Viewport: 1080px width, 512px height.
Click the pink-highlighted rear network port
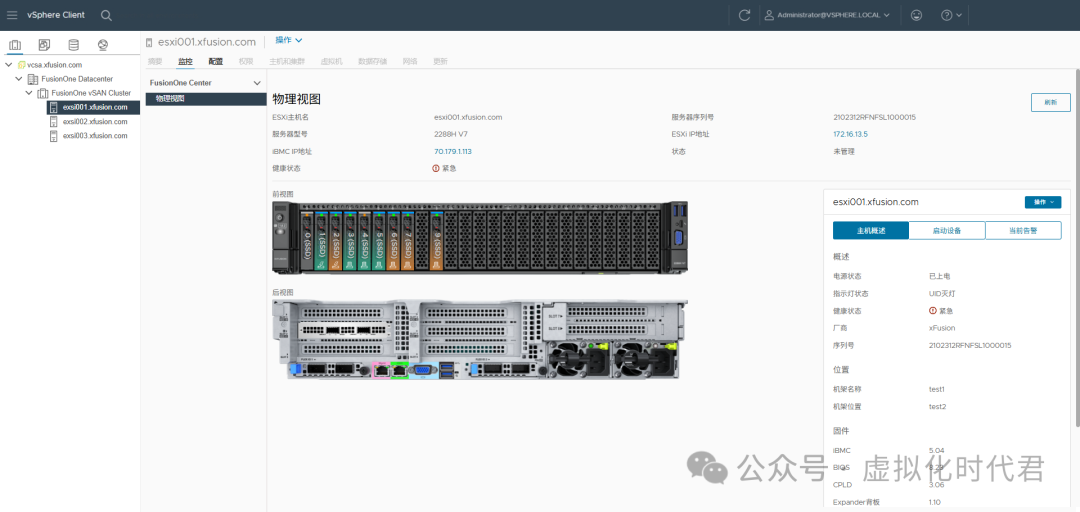381,370
